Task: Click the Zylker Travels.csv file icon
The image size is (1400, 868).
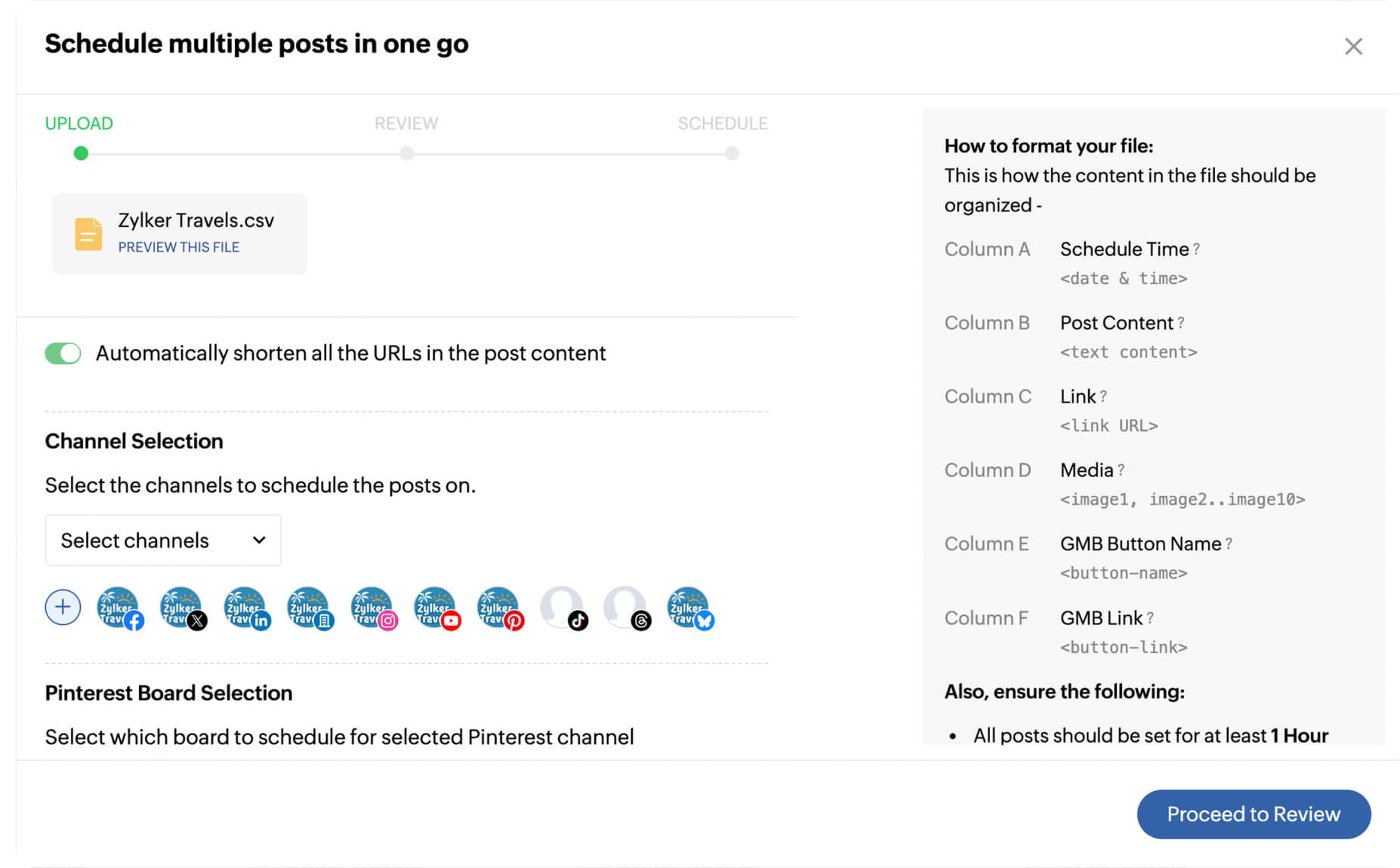Action: click(88, 234)
